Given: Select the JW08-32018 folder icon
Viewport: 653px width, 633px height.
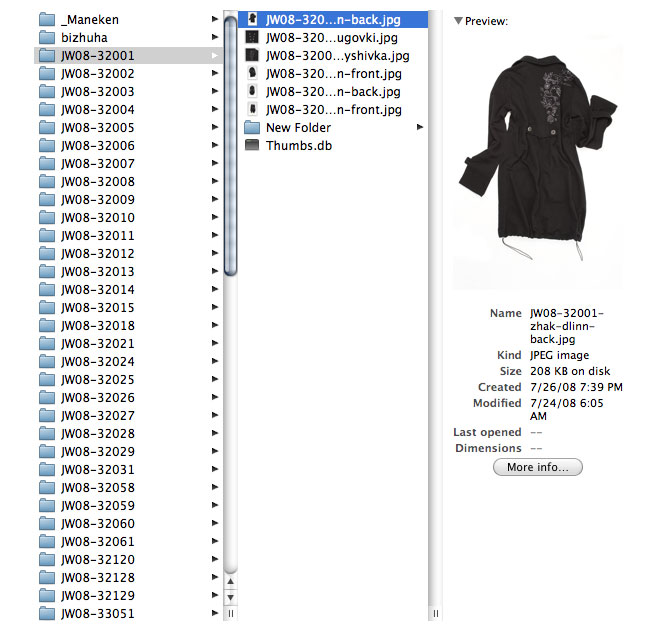Looking at the screenshot, I should pyautogui.click(x=46, y=326).
